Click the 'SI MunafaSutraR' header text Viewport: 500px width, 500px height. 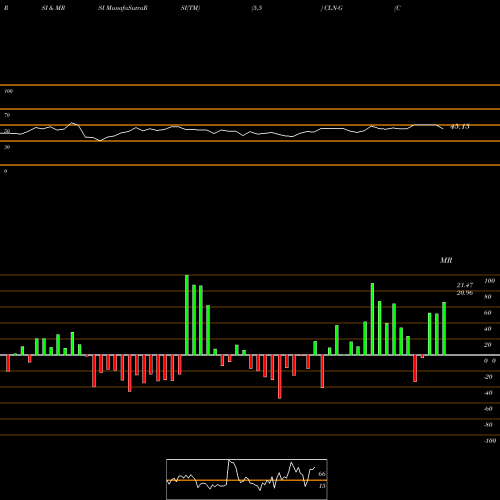[123, 8]
